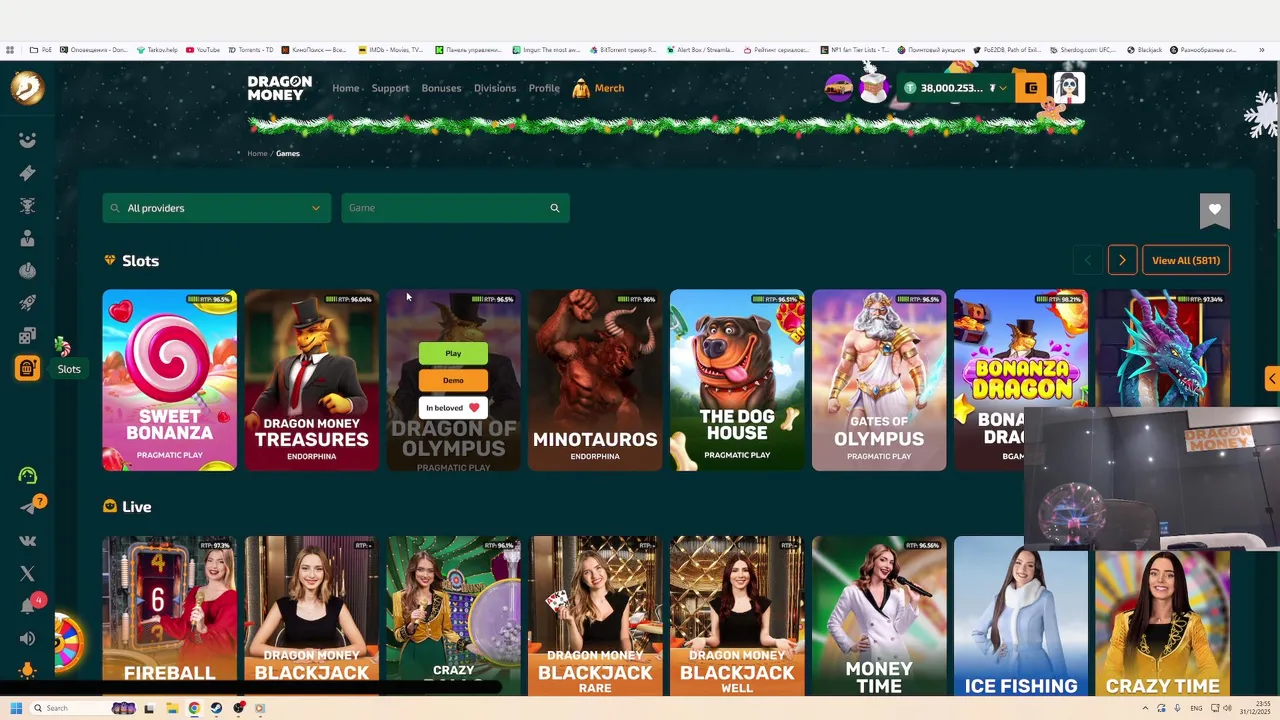Image resolution: width=1280 pixels, height=720 pixels.
Task: Open Support in top navigation
Action: click(390, 88)
